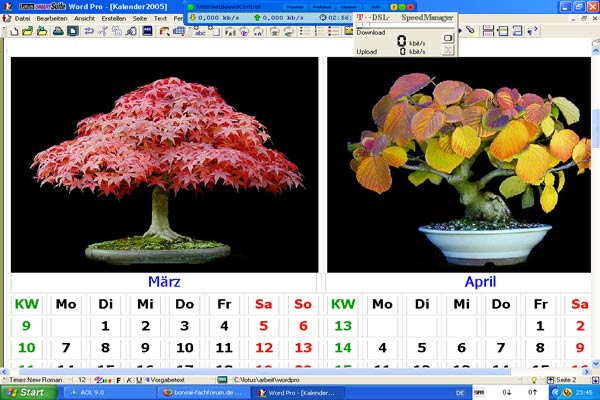Open the Bearbeiten menu

pos(52,18)
